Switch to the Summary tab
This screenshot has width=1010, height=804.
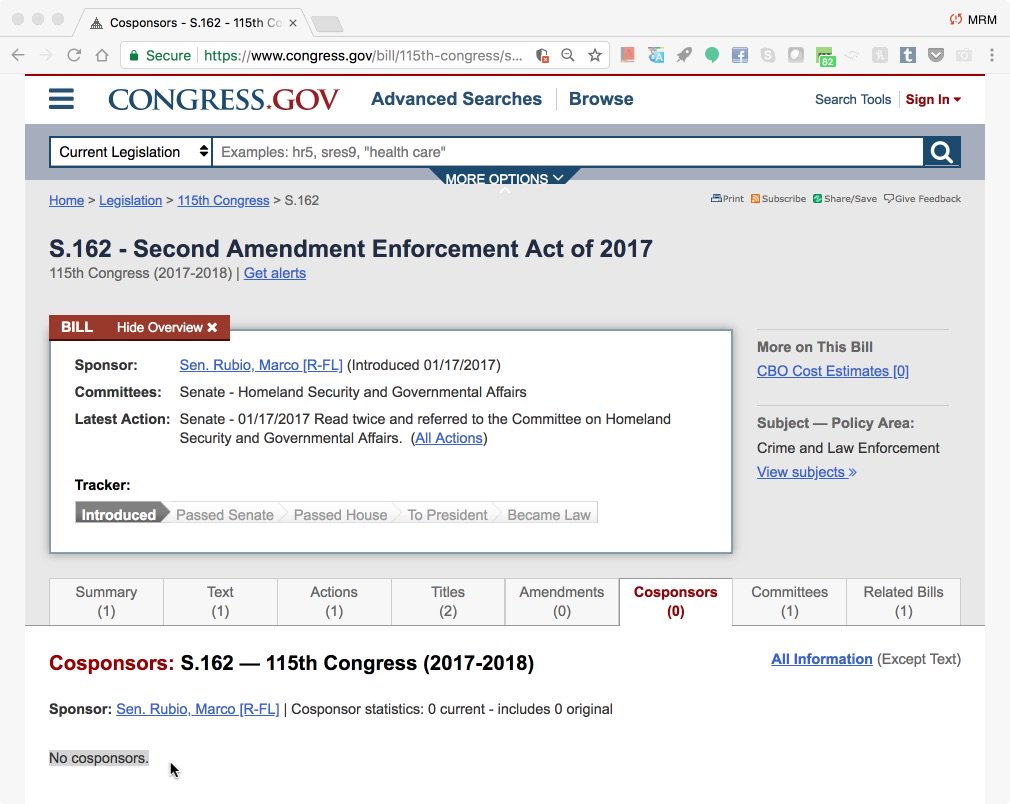[106, 602]
